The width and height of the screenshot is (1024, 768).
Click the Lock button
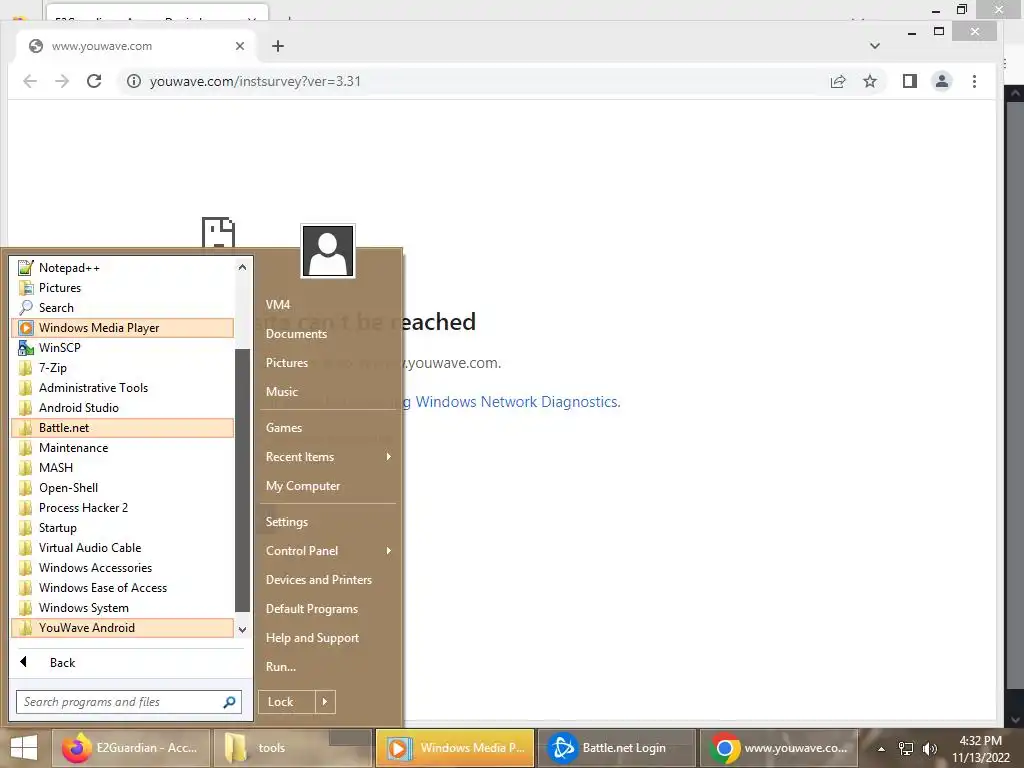coord(287,702)
